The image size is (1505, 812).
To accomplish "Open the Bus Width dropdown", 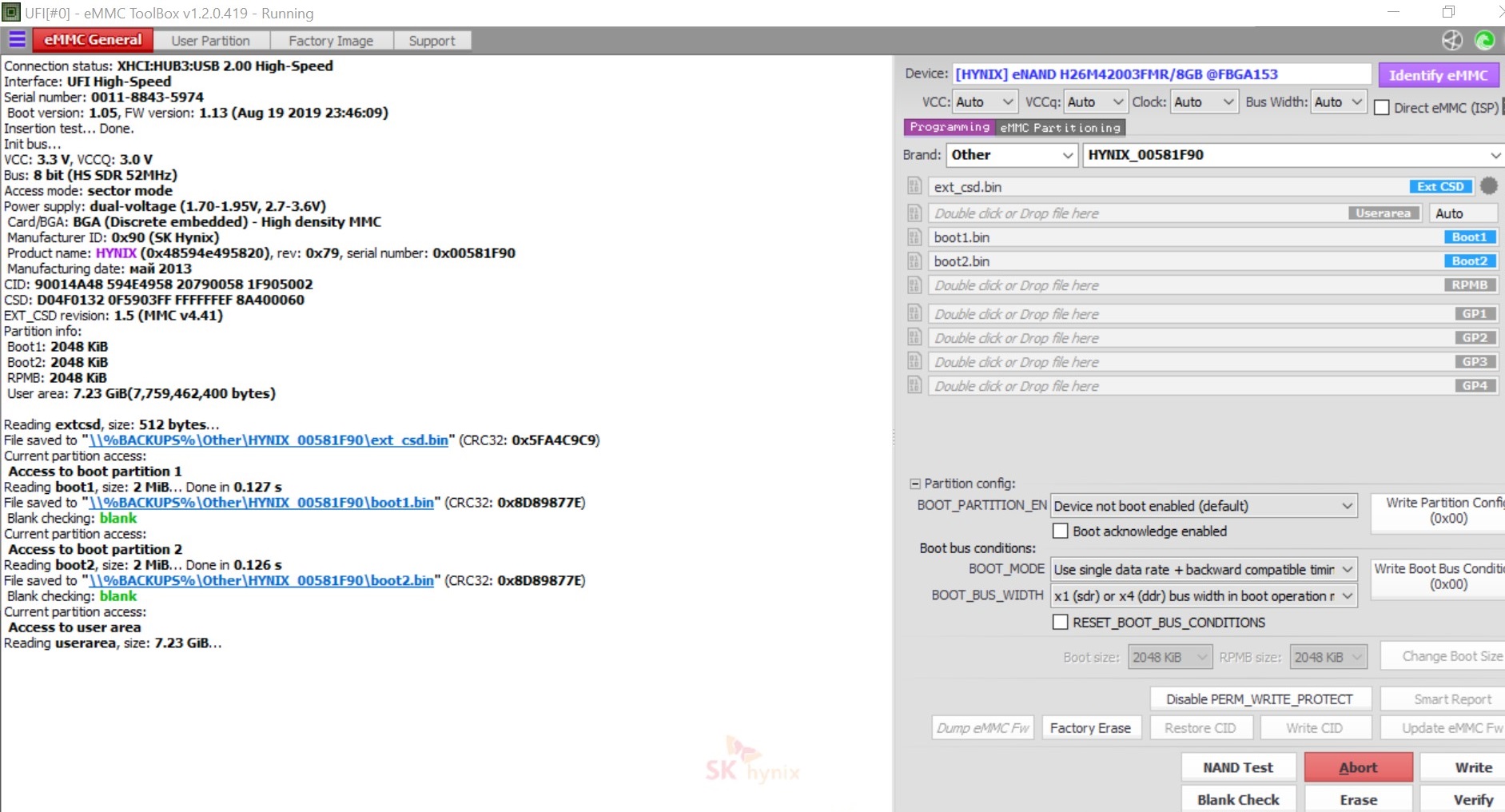I will (1338, 102).
